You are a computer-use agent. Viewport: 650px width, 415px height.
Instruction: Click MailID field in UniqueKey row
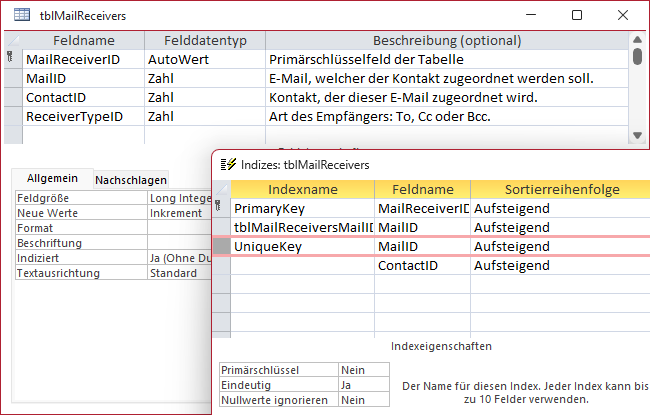pos(423,247)
